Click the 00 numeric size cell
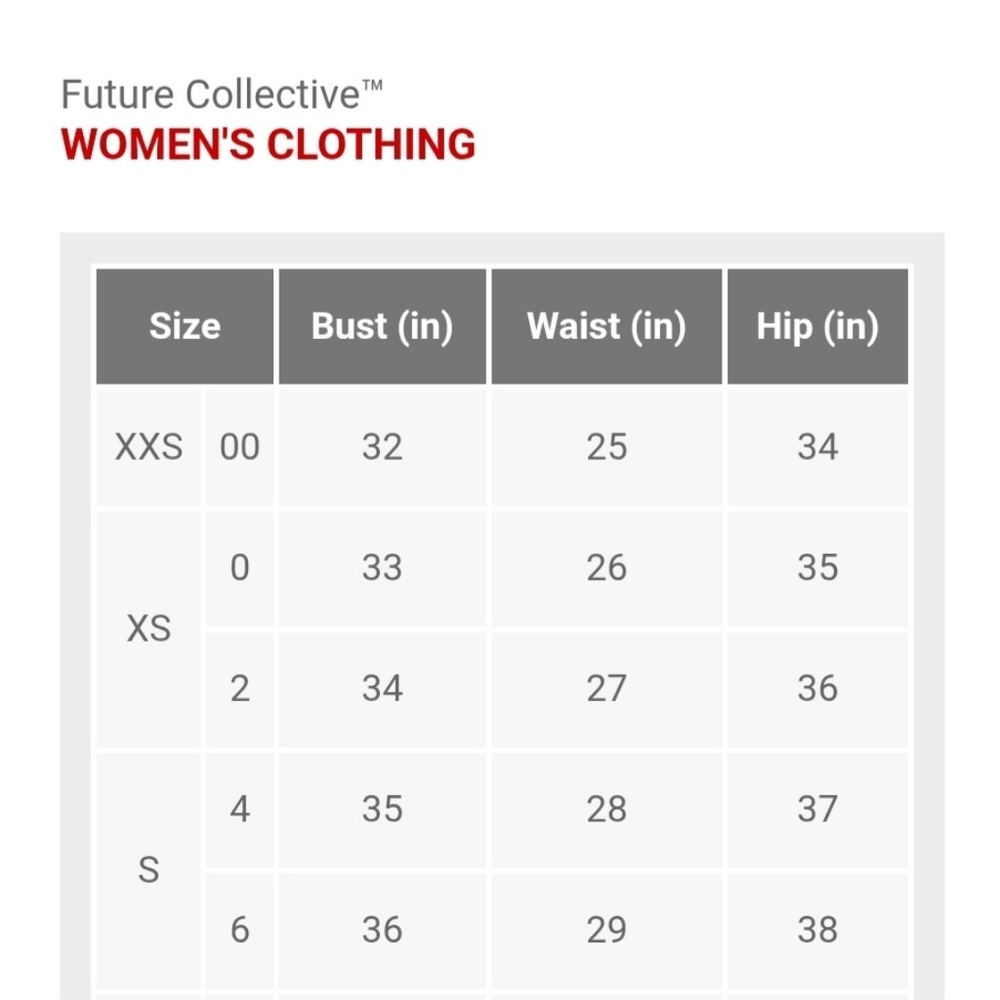This screenshot has height=1000, width=1000. click(x=240, y=447)
